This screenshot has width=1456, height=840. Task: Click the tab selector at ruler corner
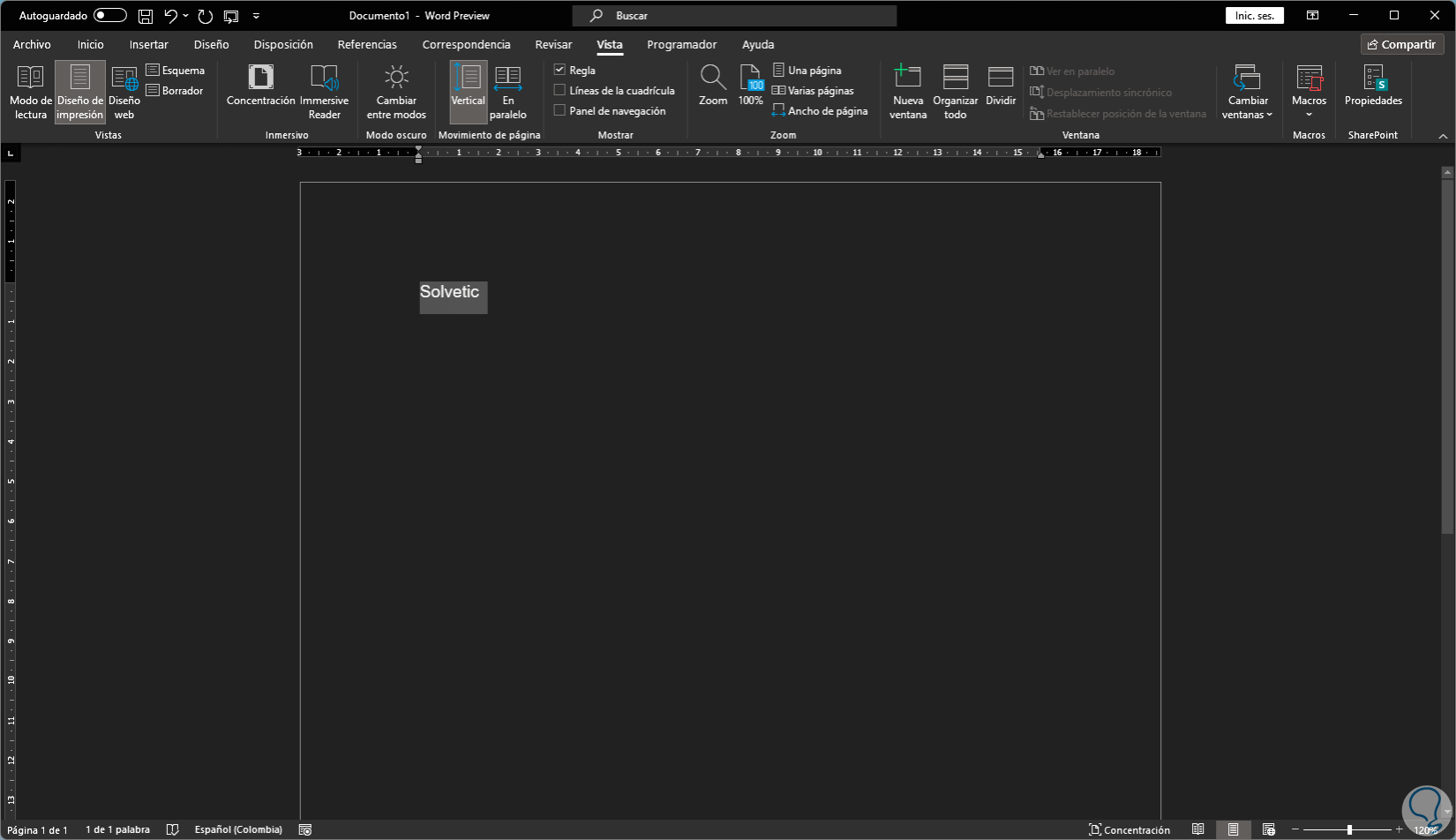pyautogui.click(x=11, y=153)
